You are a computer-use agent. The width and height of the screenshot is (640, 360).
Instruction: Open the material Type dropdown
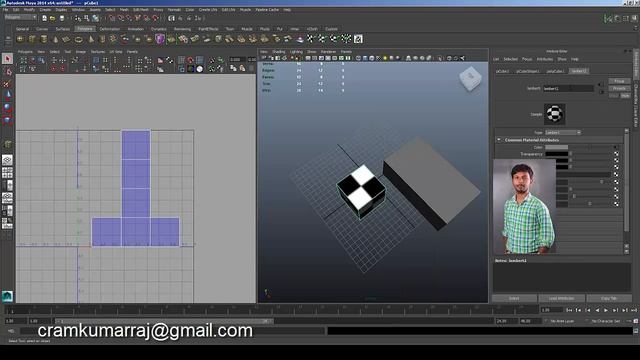point(563,133)
